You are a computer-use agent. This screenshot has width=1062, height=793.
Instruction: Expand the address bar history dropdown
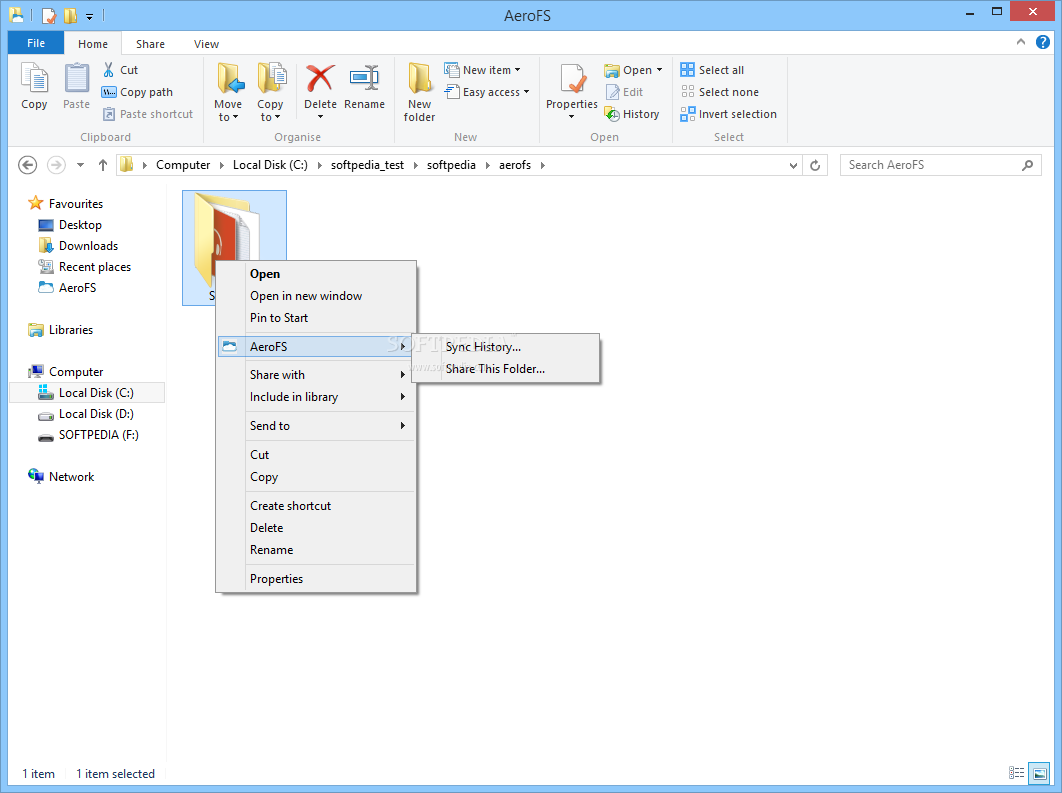coord(793,165)
